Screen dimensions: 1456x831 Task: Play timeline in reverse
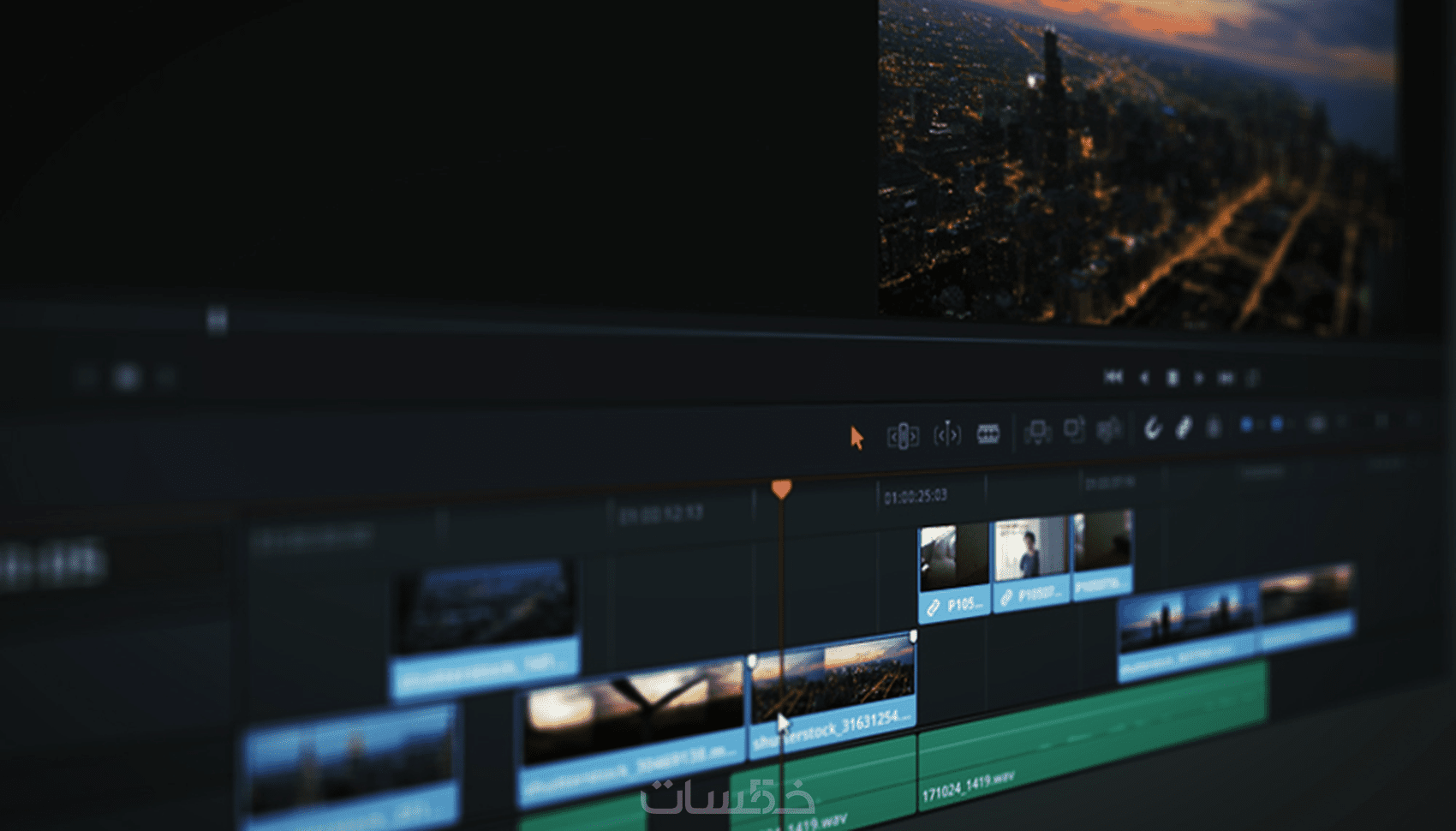[x=1144, y=378]
